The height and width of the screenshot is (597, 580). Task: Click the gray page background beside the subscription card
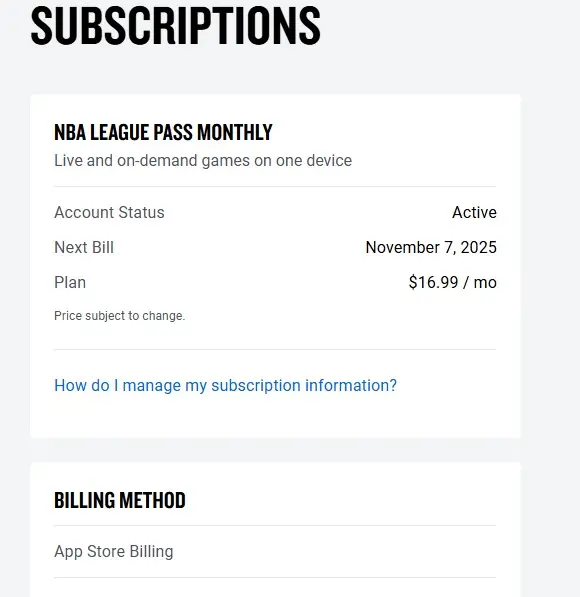[x=550, y=267]
